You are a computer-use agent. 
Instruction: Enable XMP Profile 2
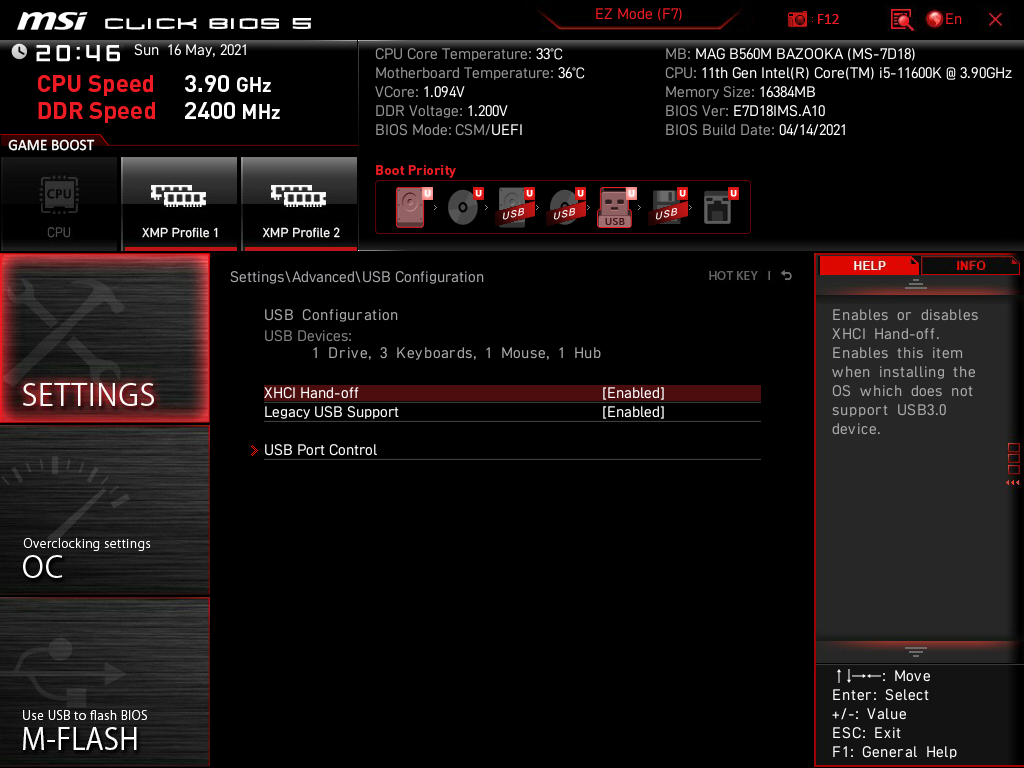[x=300, y=204]
